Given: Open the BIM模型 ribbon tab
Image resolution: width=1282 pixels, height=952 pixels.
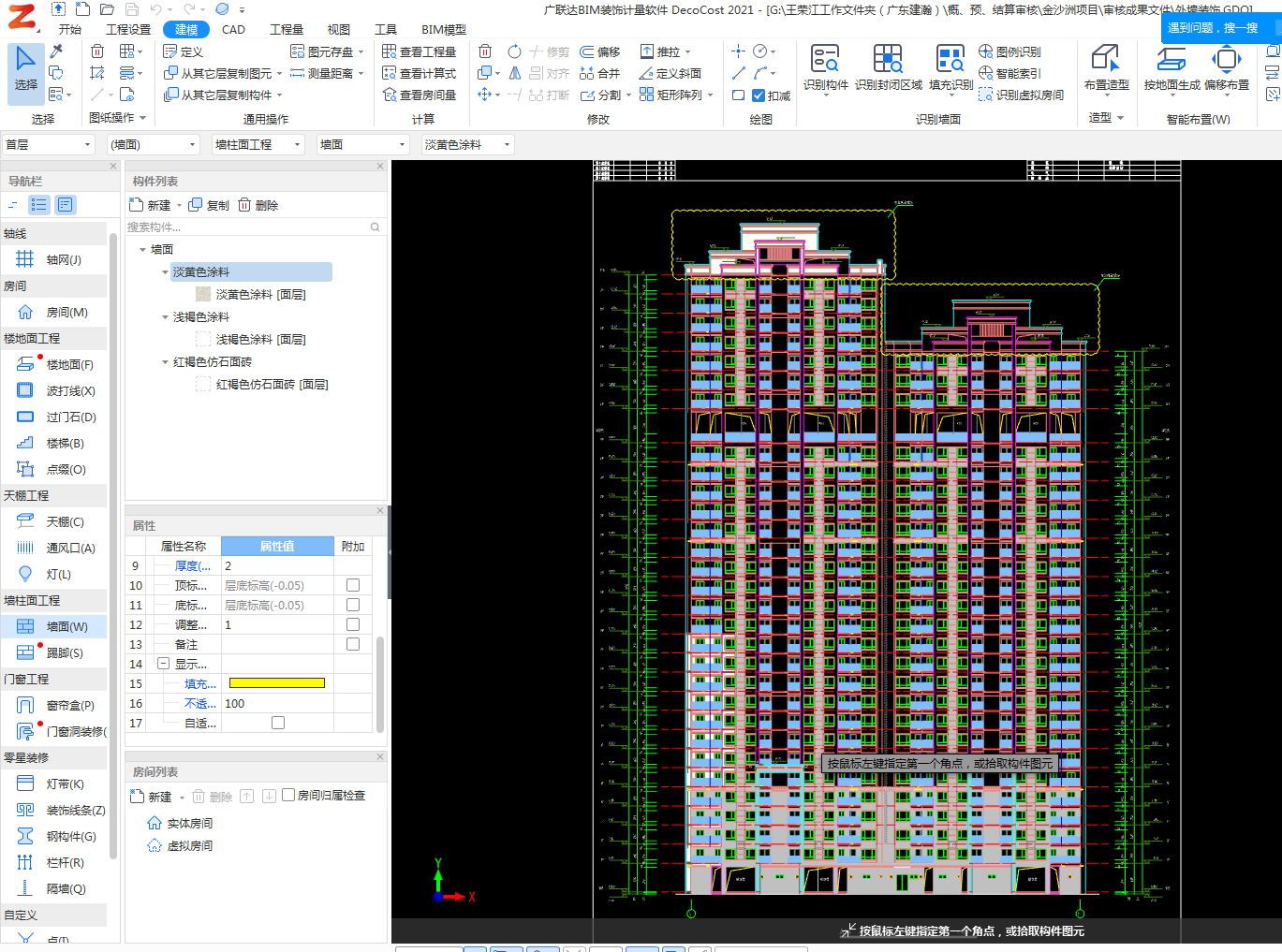Looking at the screenshot, I should [444, 30].
